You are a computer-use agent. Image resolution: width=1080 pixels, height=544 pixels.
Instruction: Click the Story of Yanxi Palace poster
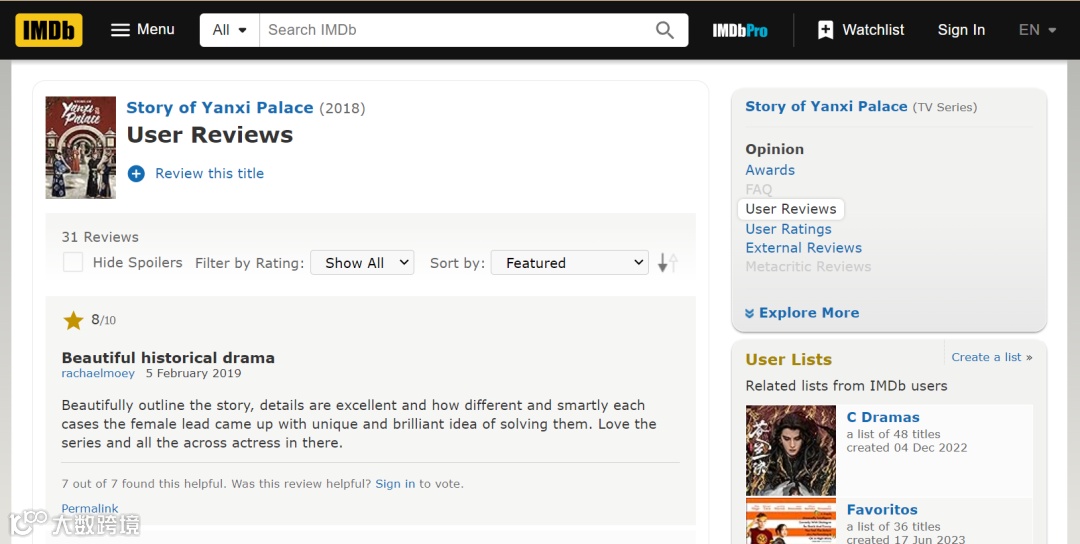pos(81,147)
